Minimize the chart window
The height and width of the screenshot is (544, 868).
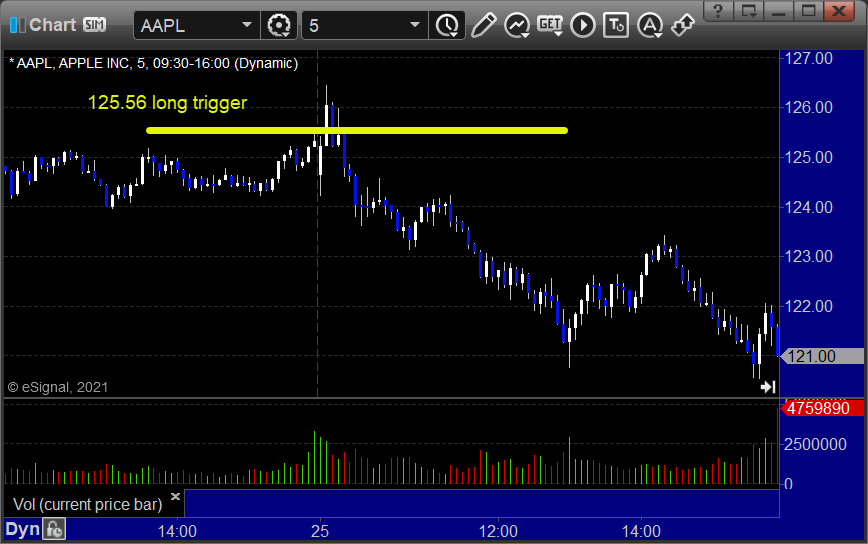779,11
